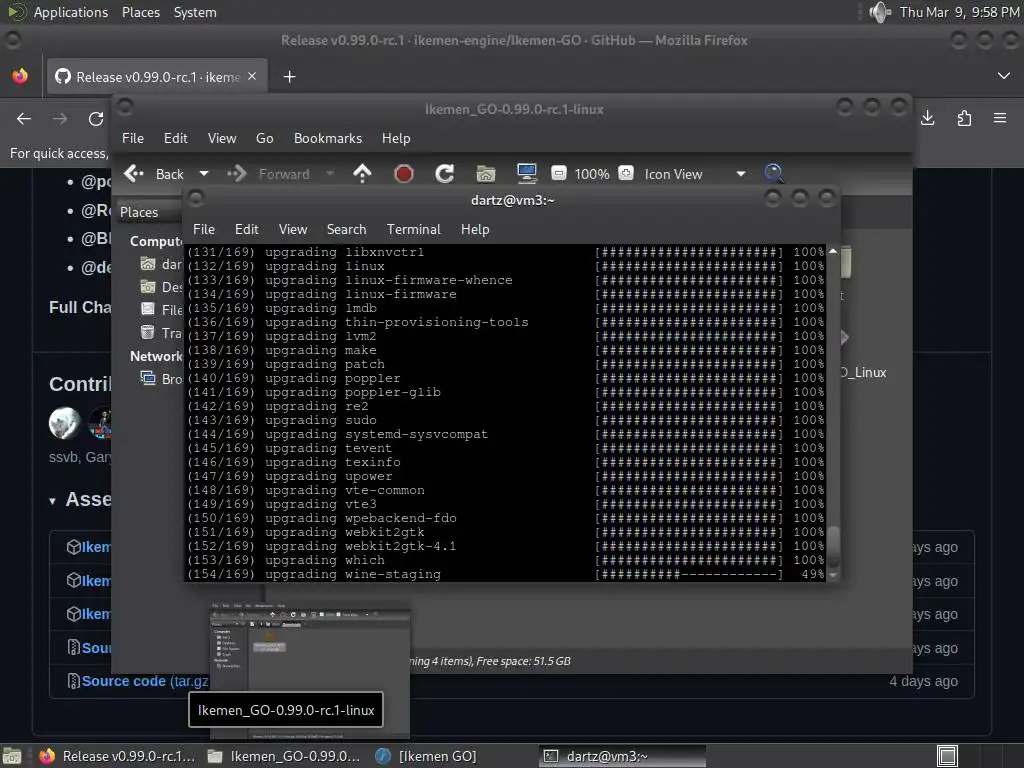Open Back history dropdown arrow
Viewport: 1024px width, 768px height.
(204, 174)
